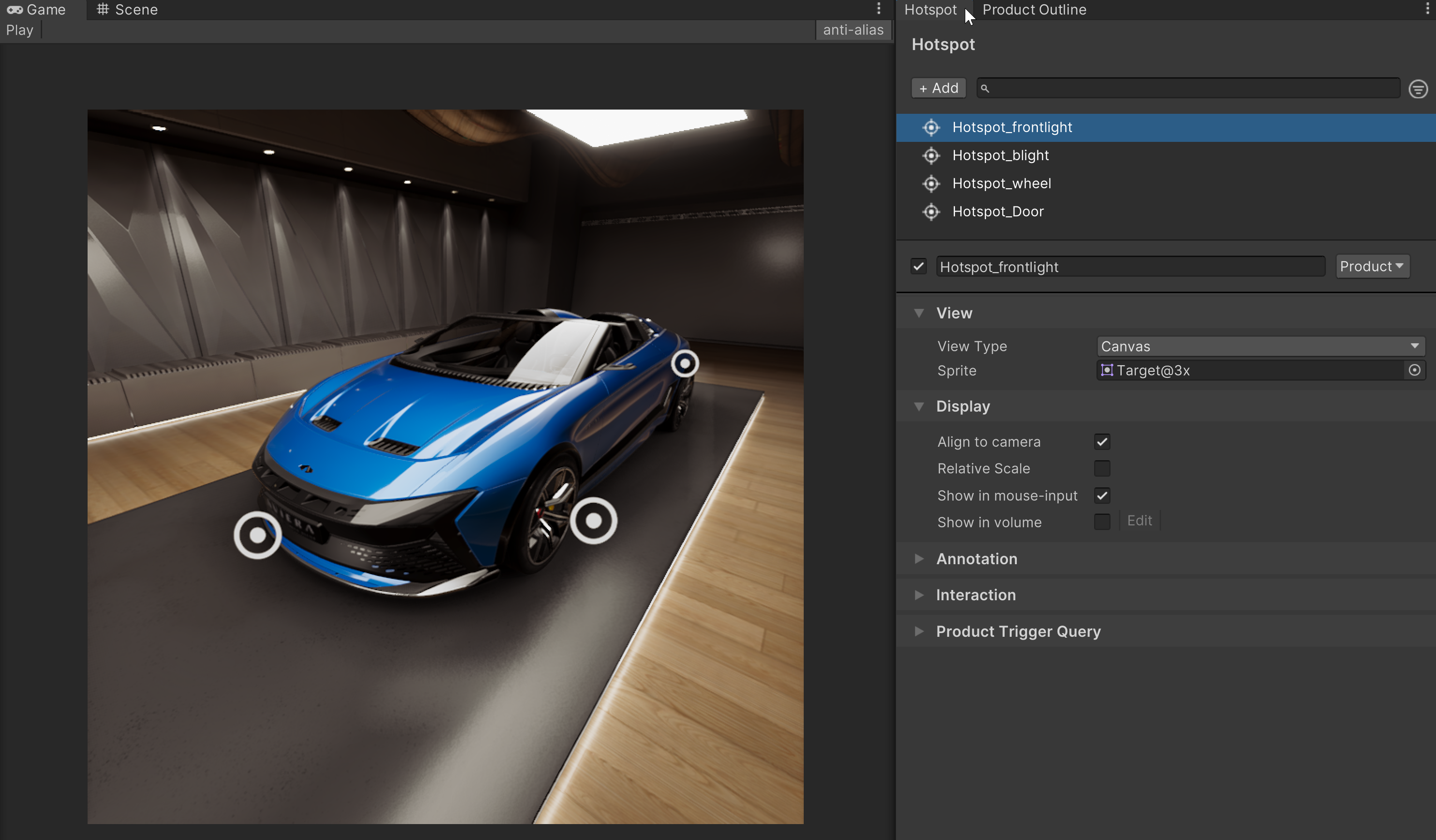The width and height of the screenshot is (1436, 840).
Task: Open the Product type dropdown
Action: click(x=1374, y=266)
